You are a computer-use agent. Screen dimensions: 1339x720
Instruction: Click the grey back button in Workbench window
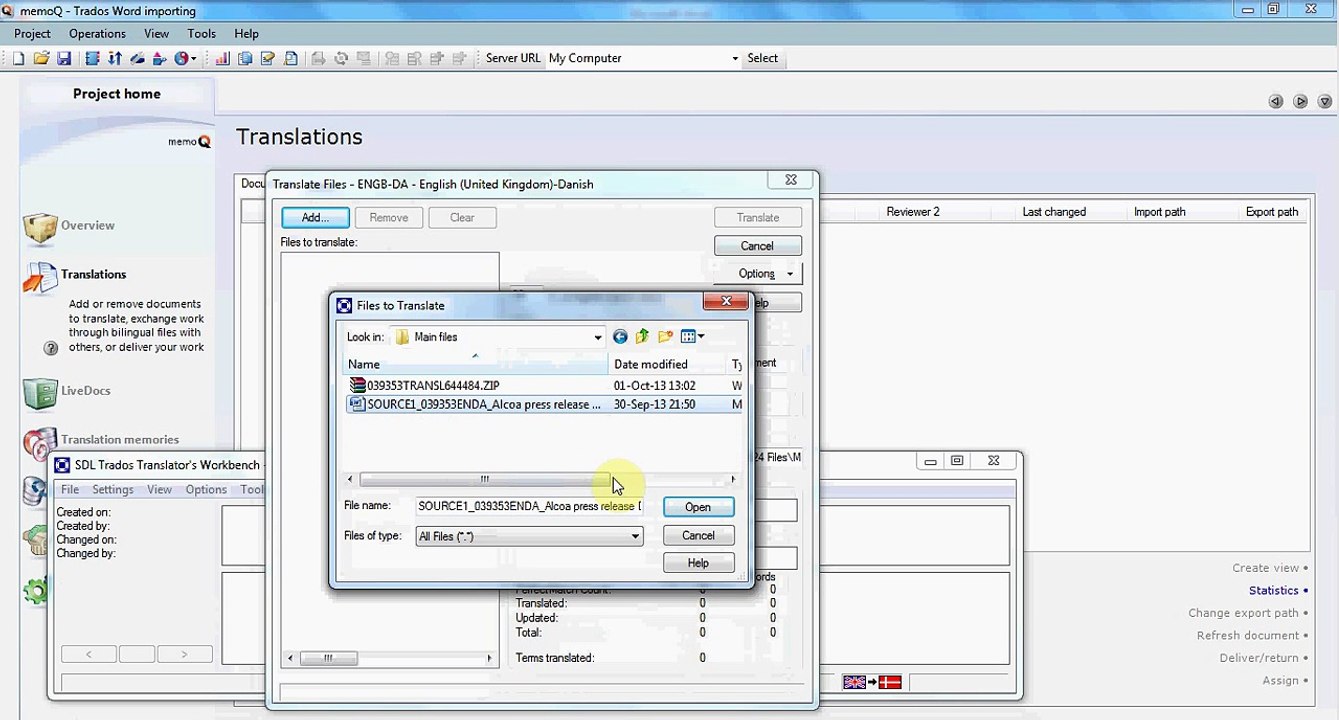[x=88, y=654]
